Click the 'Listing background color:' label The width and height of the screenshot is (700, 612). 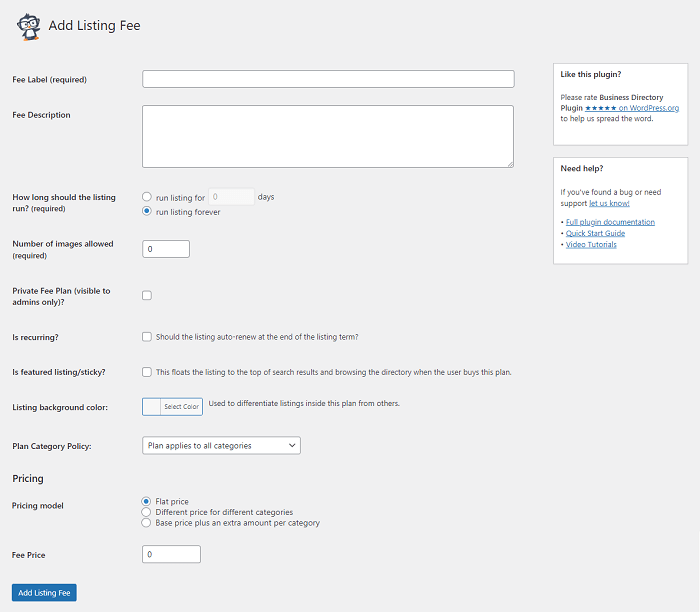pyautogui.click(x=60, y=407)
